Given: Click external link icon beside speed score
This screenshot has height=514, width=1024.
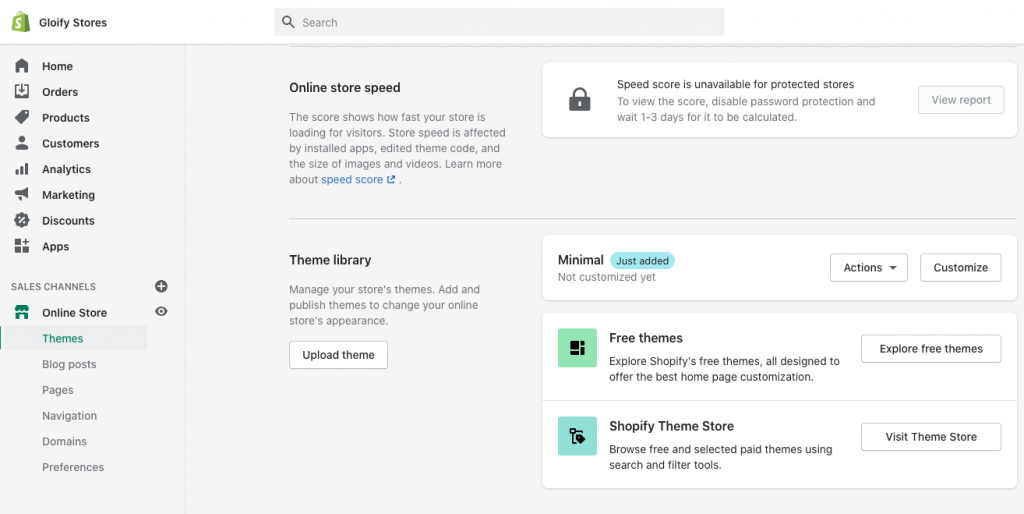Looking at the screenshot, I should click(391, 180).
